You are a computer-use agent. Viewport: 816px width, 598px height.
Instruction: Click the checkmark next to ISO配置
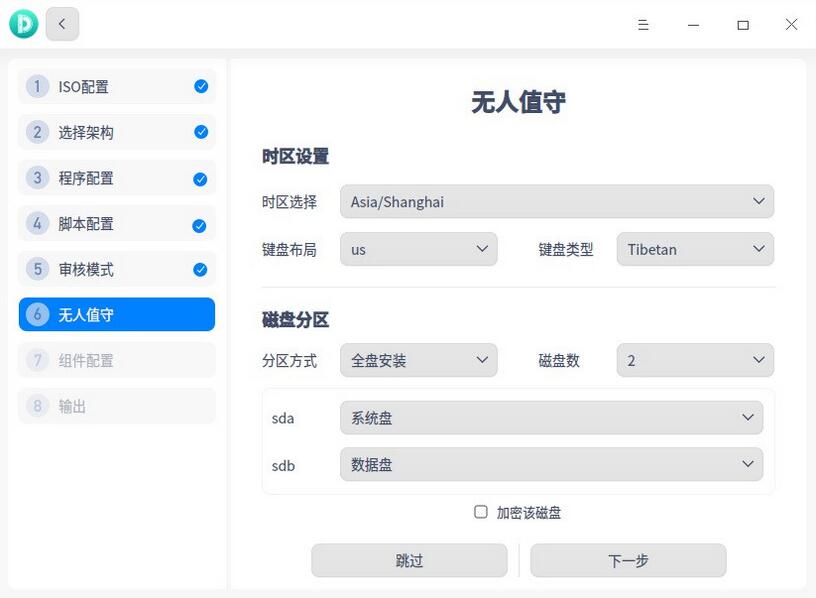[199, 86]
